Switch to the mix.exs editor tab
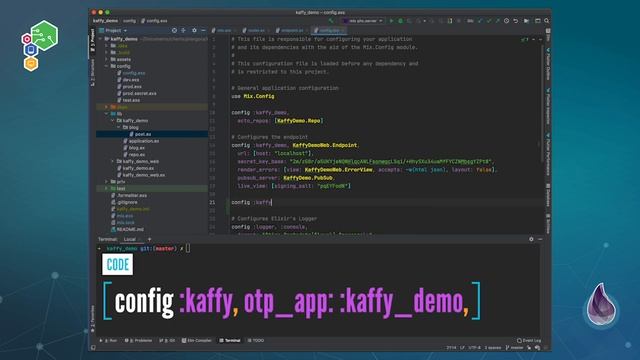Viewport: 640px width, 360px height. tap(224, 31)
